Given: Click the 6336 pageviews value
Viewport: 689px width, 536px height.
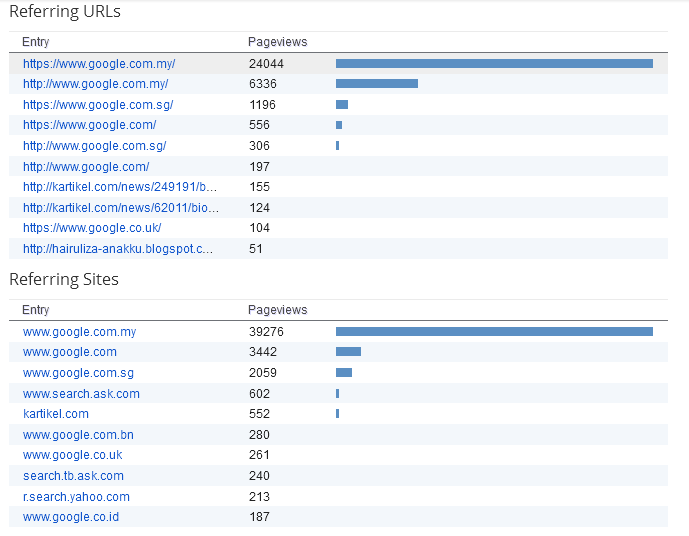Looking at the screenshot, I should click(x=263, y=84).
